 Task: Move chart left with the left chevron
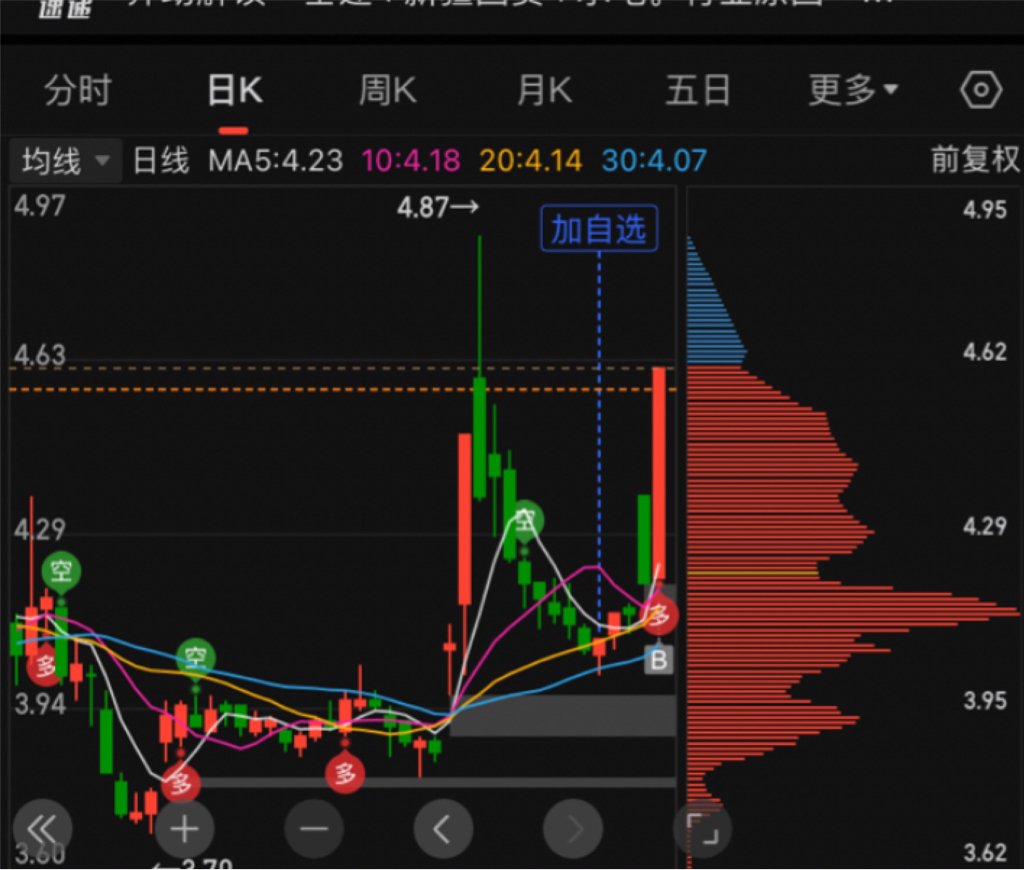point(443,829)
